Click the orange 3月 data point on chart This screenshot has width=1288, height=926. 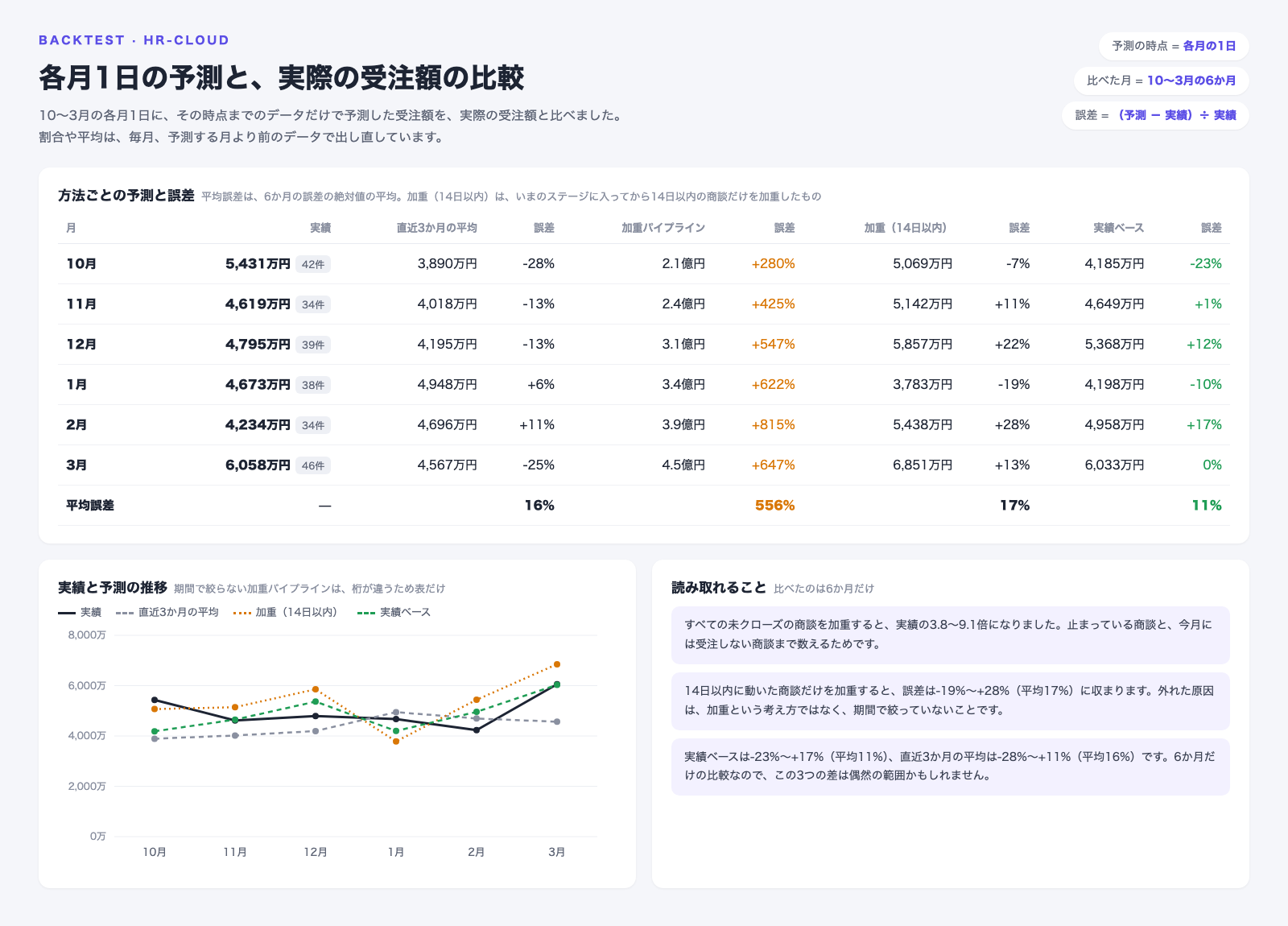pos(557,664)
